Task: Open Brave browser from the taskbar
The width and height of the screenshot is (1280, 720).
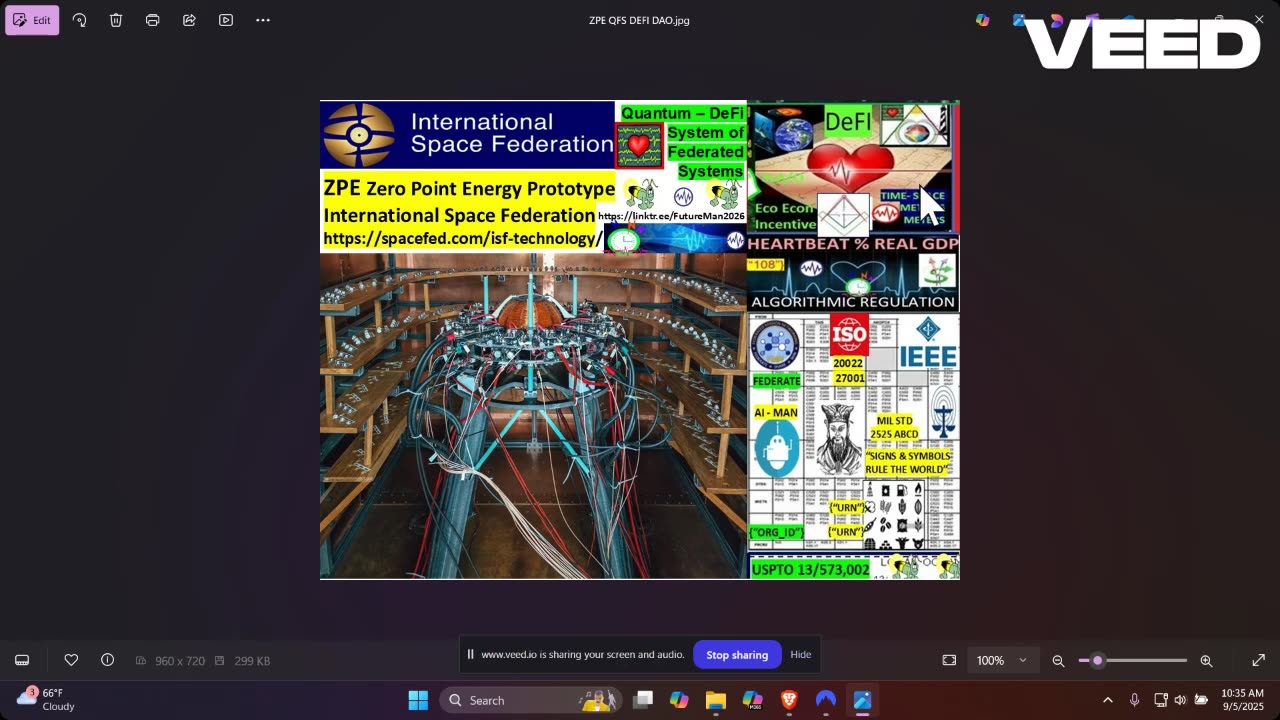Action: click(x=789, y=700)
